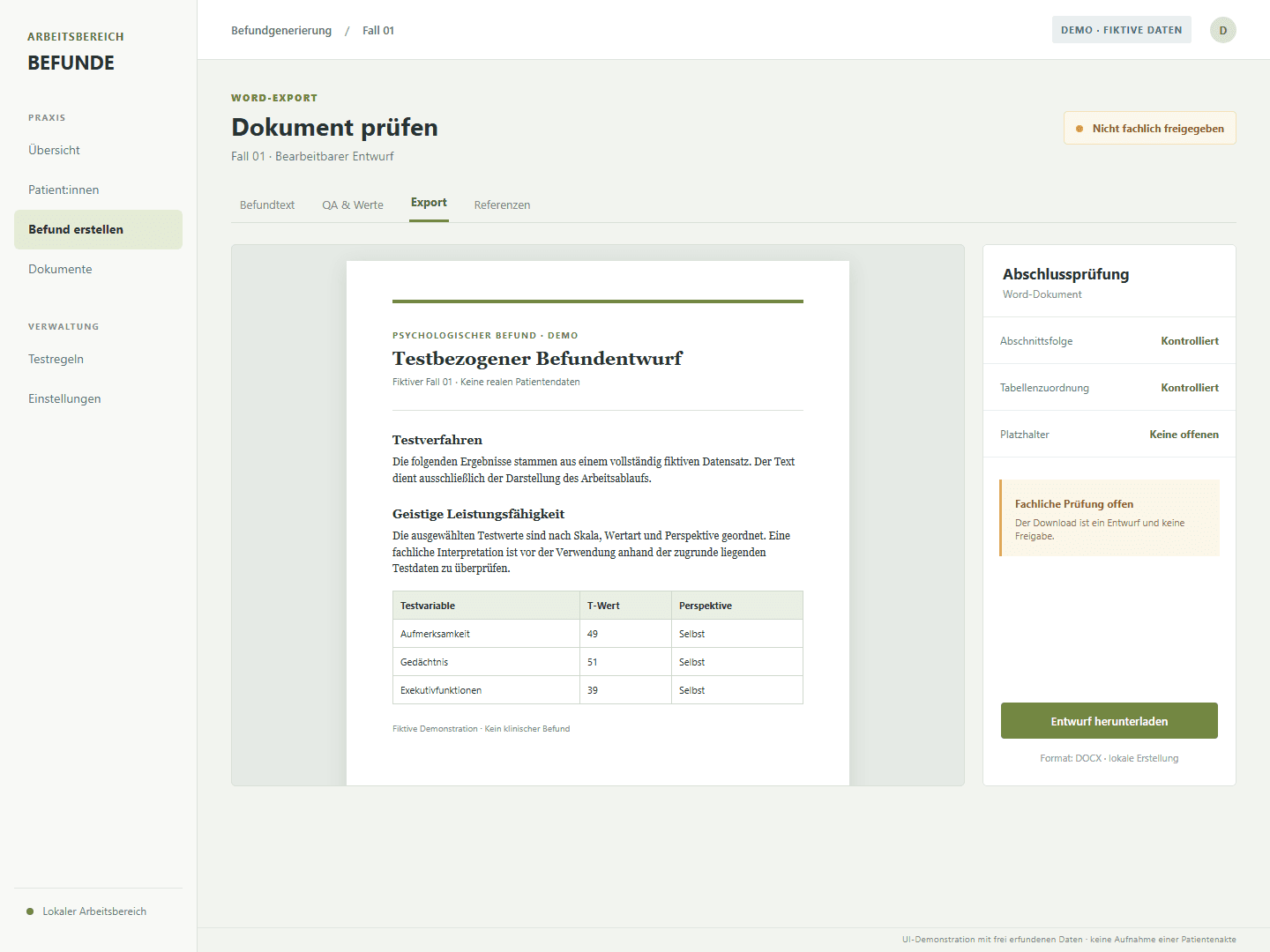Open Dokumente in the sidebar
1270x952 pixels.
(x=98, y=269)
